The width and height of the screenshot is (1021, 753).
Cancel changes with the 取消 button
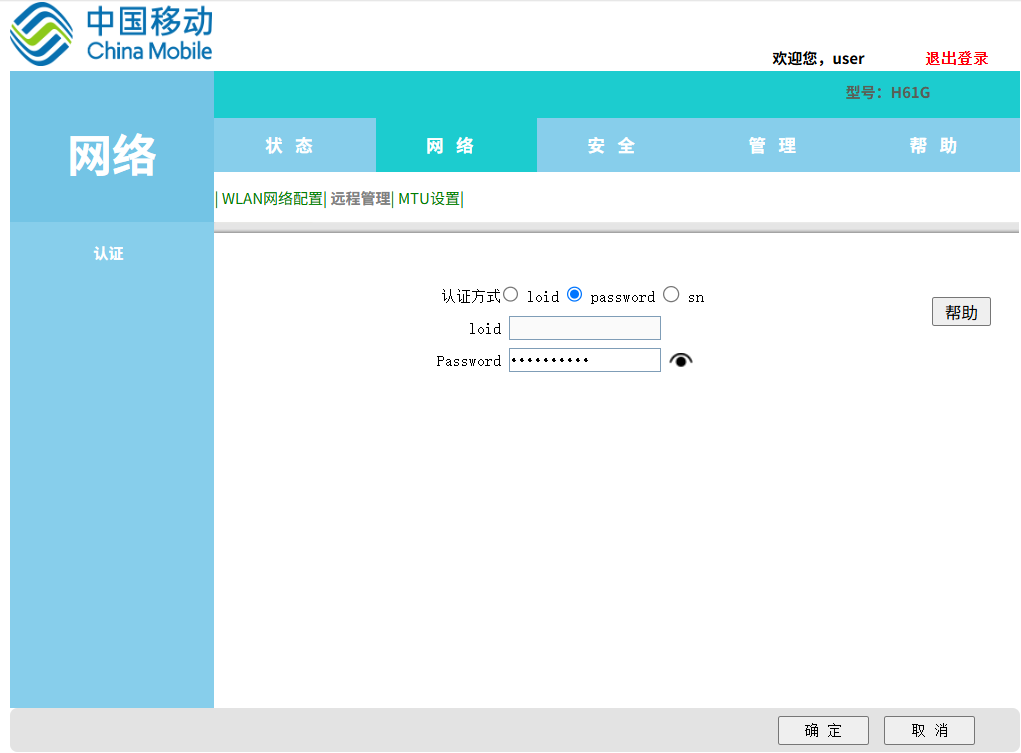pos(929,730)
